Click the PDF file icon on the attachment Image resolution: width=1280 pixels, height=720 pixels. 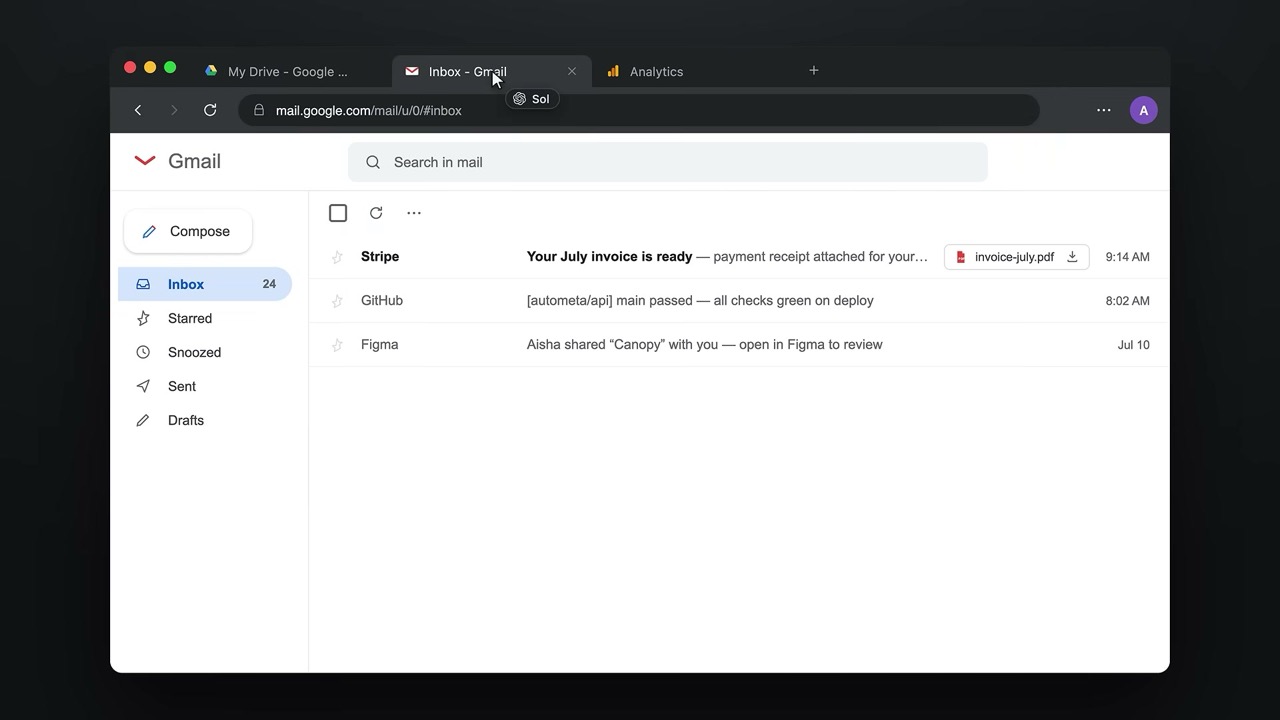click(961, 257)
